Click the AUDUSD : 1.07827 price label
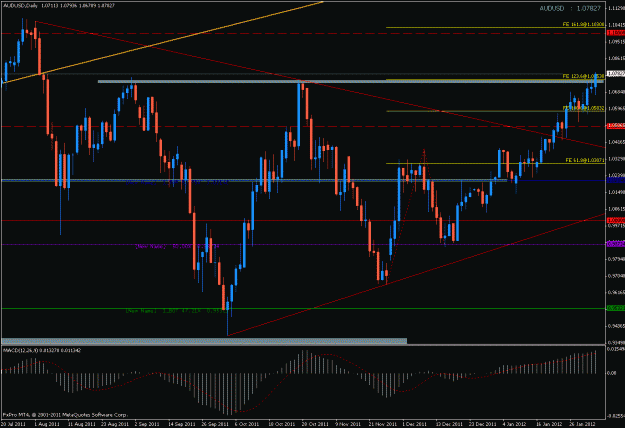Viewport: 625px width, 428px height. pos(570,8)
